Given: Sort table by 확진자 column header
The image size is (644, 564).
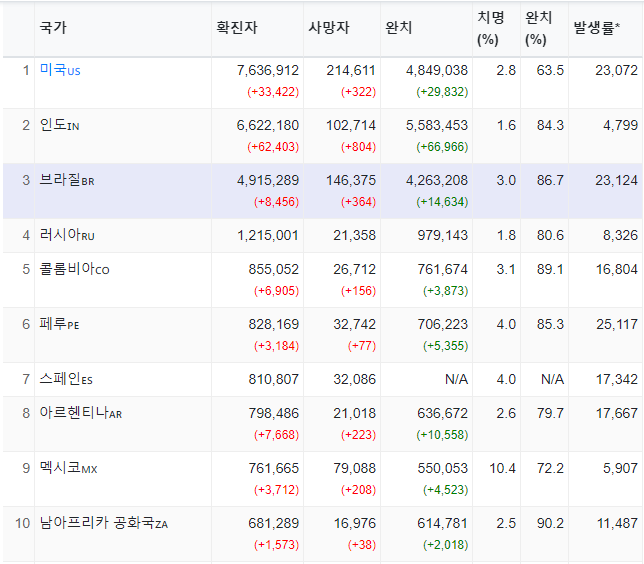Looking at the screenshot, I should pos(237,28).
